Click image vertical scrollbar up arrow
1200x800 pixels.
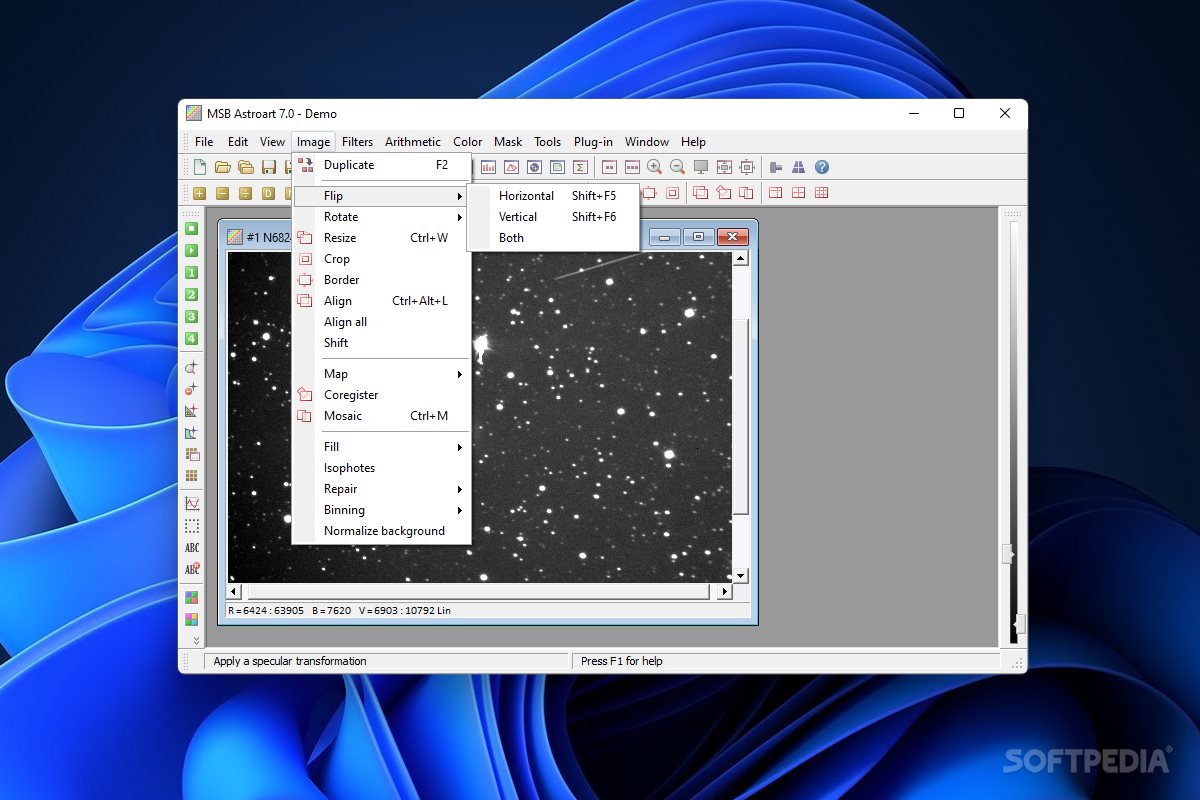coord(740,259)
